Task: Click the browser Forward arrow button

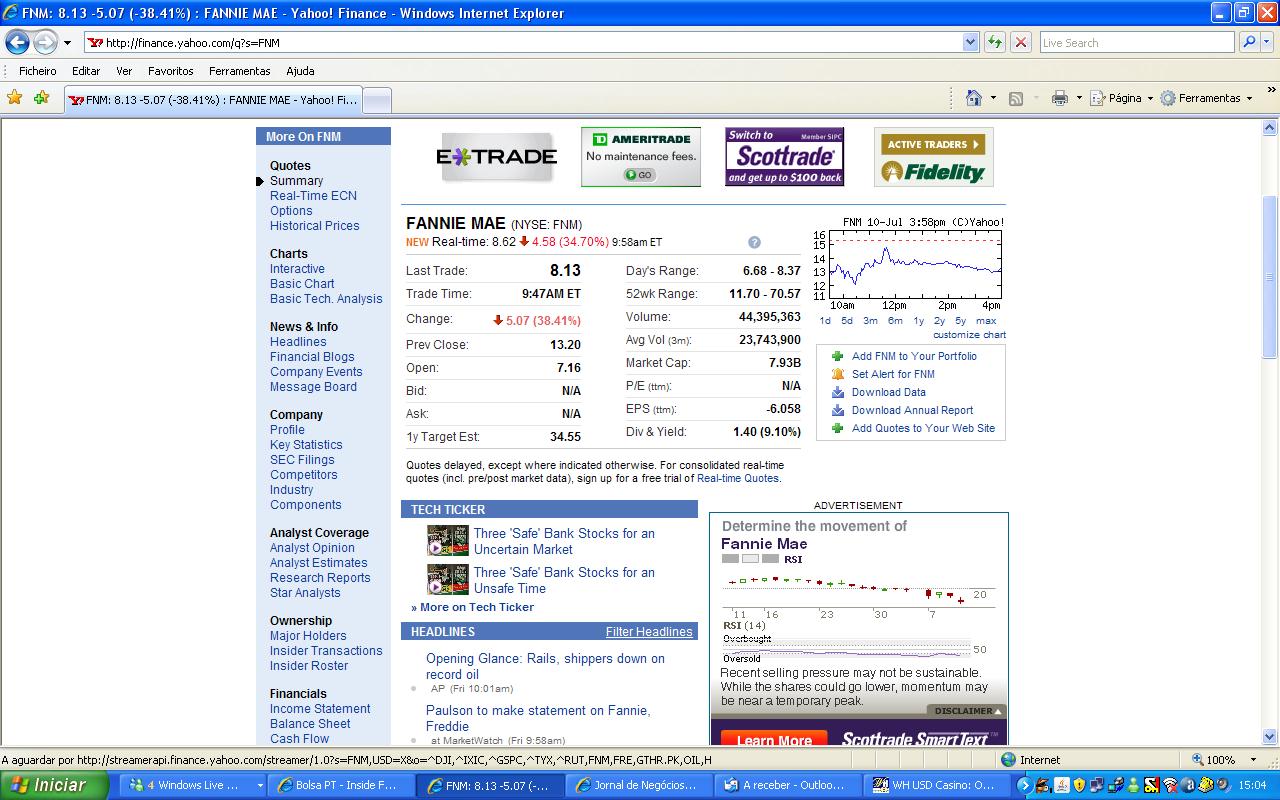Action: point(45,42)
